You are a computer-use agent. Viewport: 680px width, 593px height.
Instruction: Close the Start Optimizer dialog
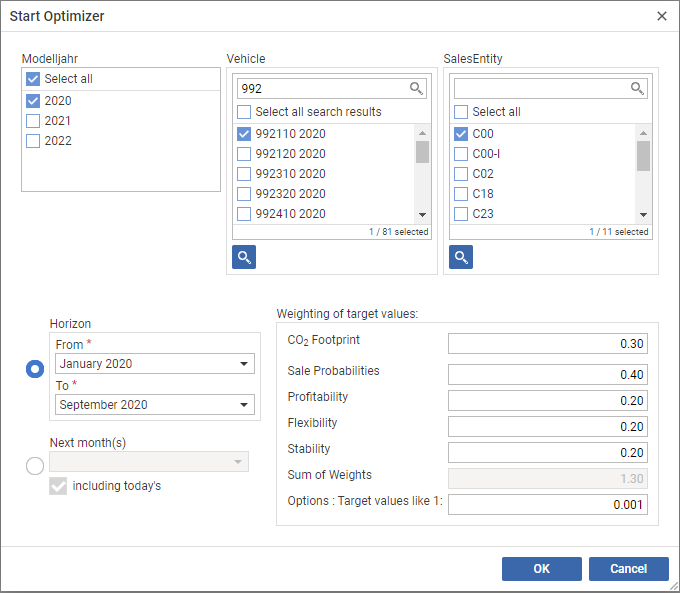pyautogui.click(x=661, y=16)
